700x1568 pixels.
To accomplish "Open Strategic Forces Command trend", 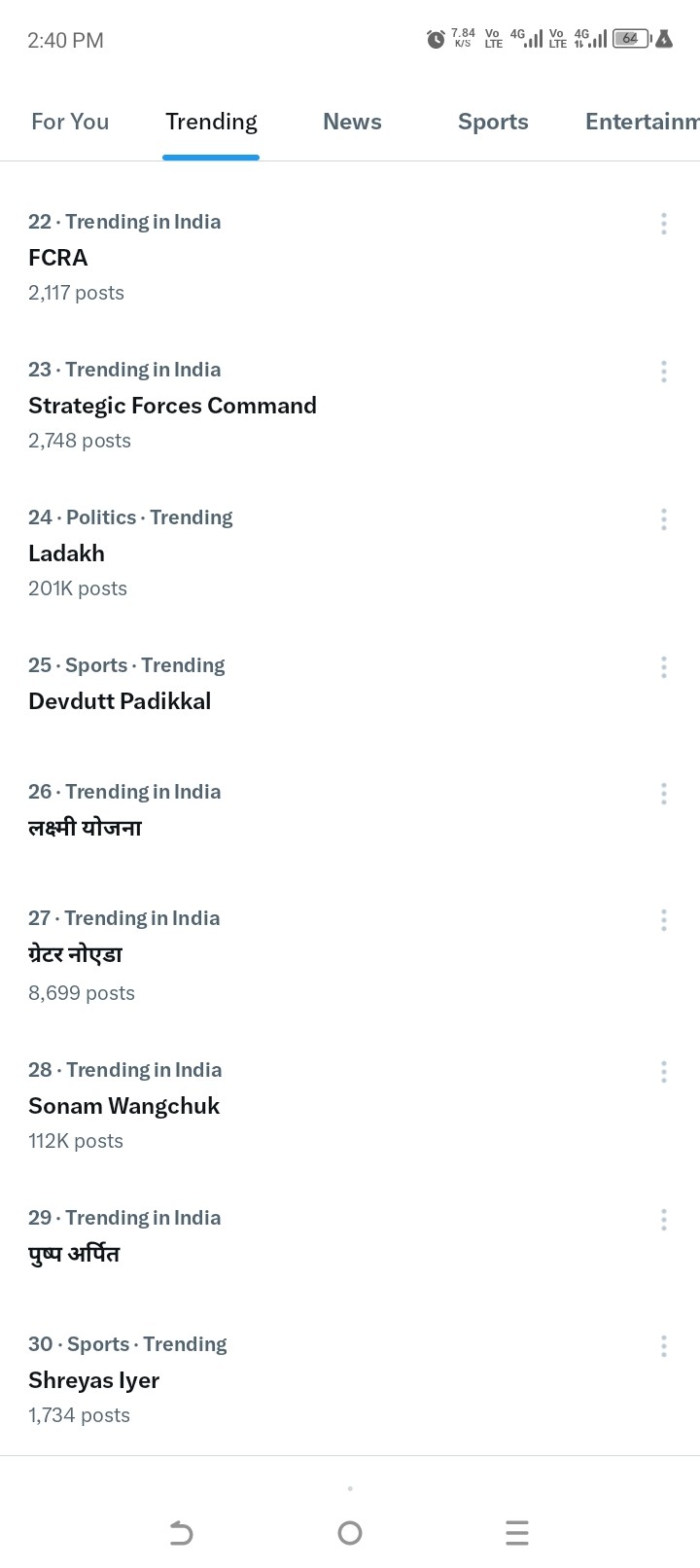I will (x=172, y=406).
